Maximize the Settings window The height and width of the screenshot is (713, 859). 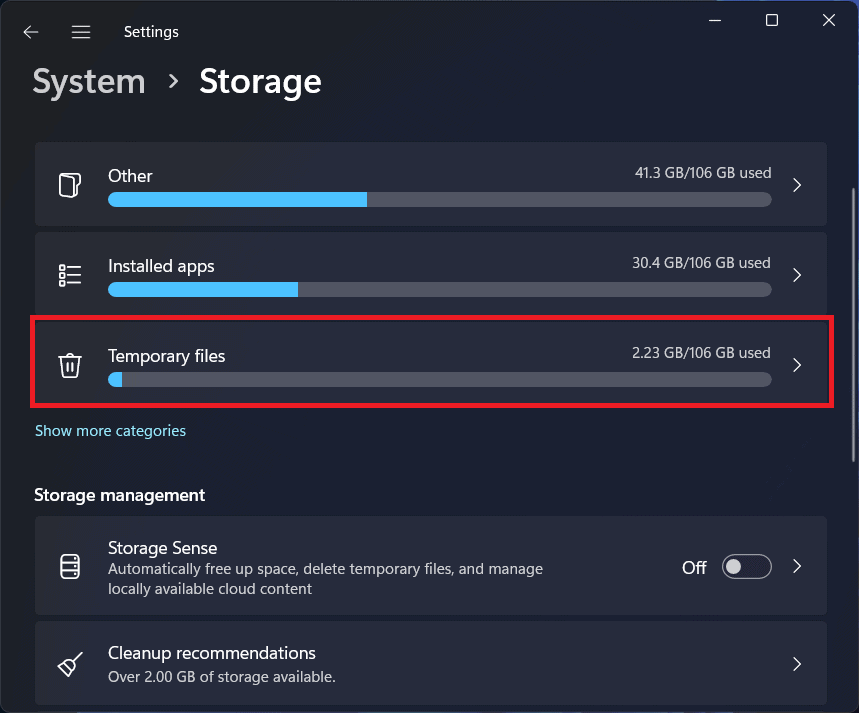coord(771,20)
